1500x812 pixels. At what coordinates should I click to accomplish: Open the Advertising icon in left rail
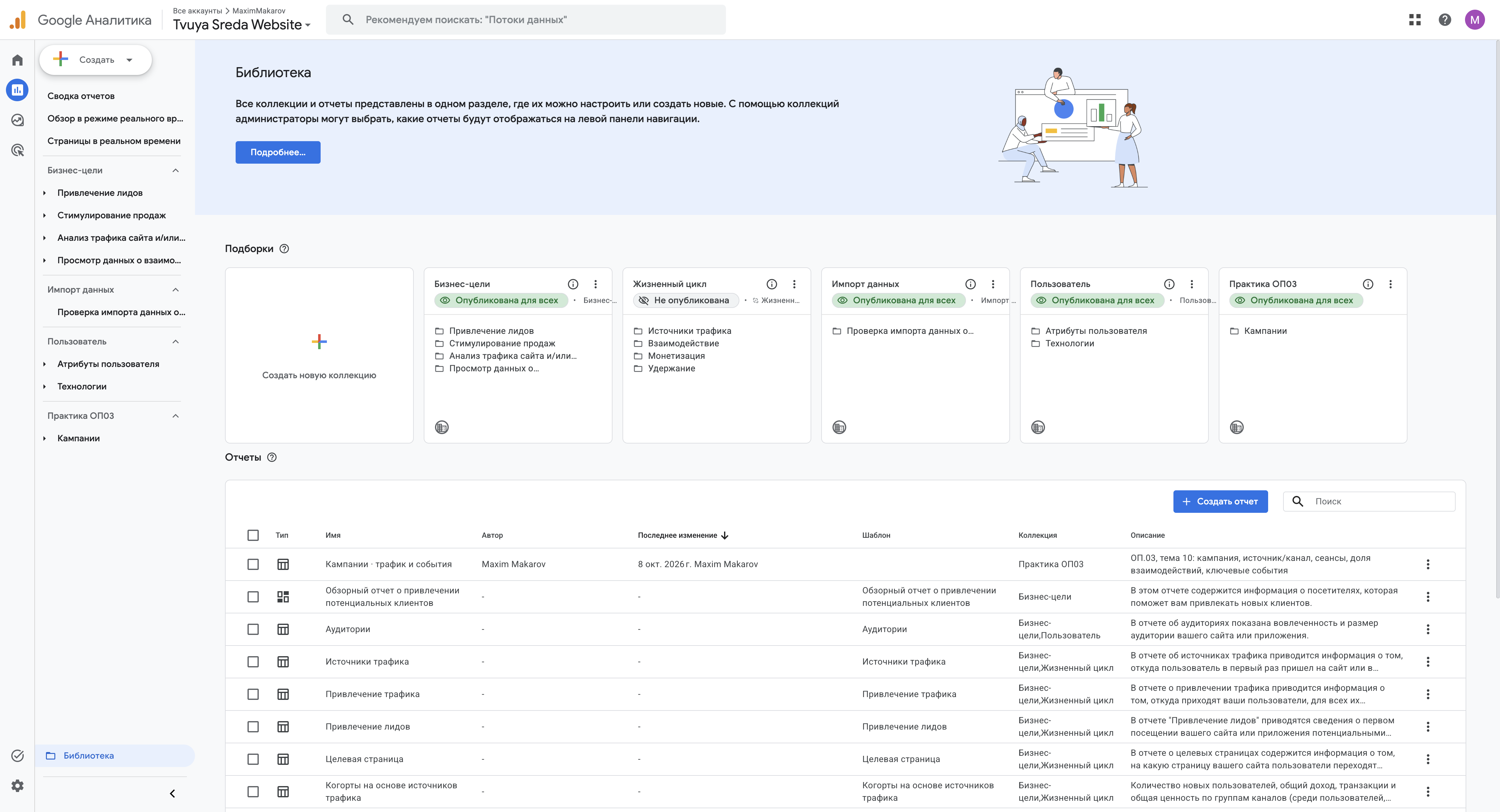tap(17, 150)
